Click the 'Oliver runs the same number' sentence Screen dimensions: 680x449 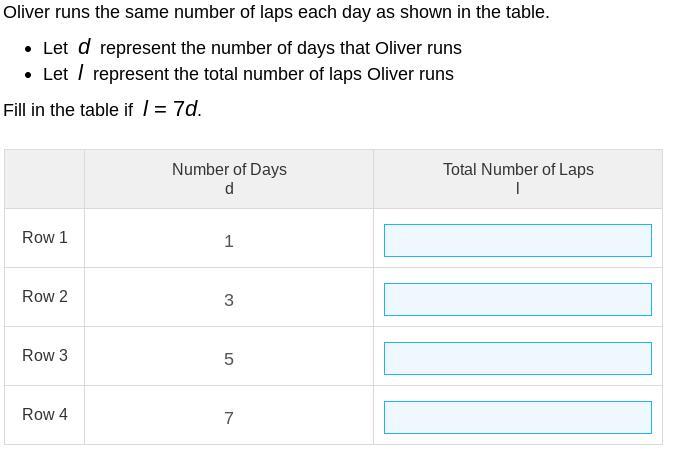click(276, 12)
